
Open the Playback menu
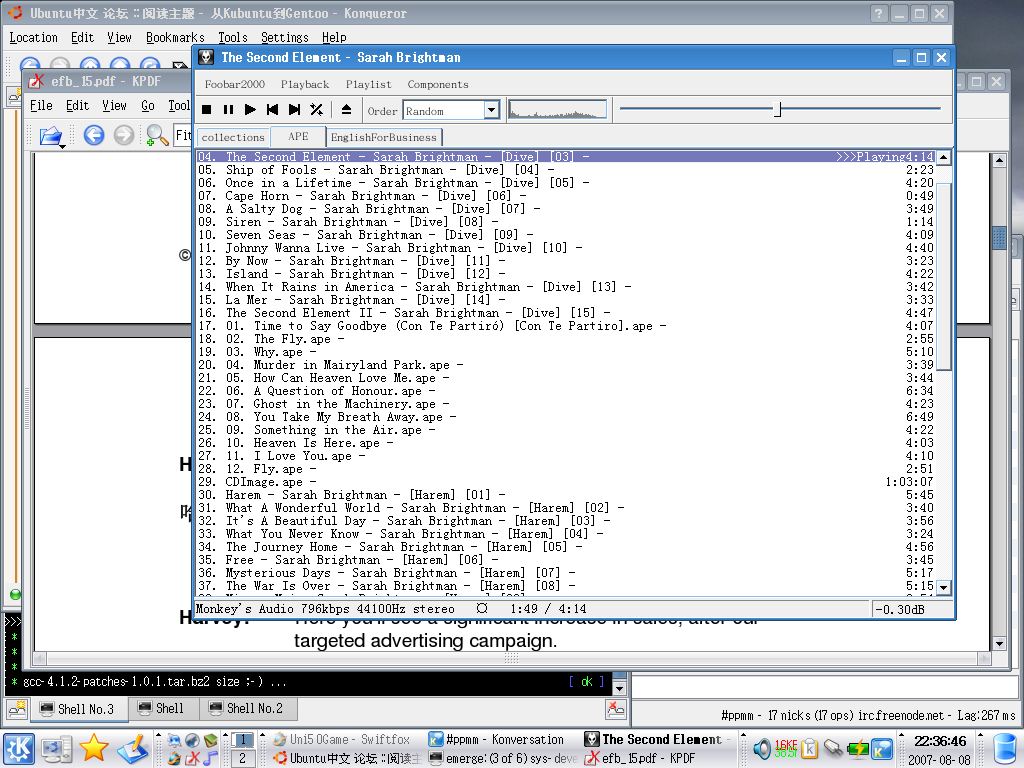(x=305, y=84)
